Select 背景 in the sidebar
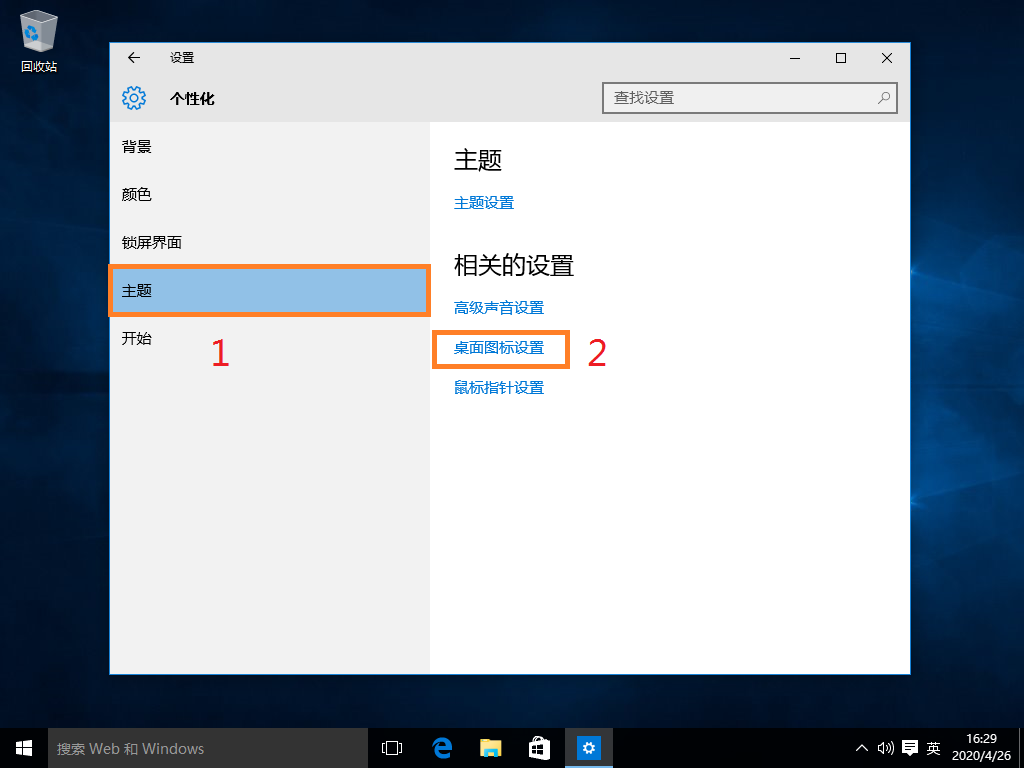Viewport: 1024px width, 768px height. click(x=136, y=146)
